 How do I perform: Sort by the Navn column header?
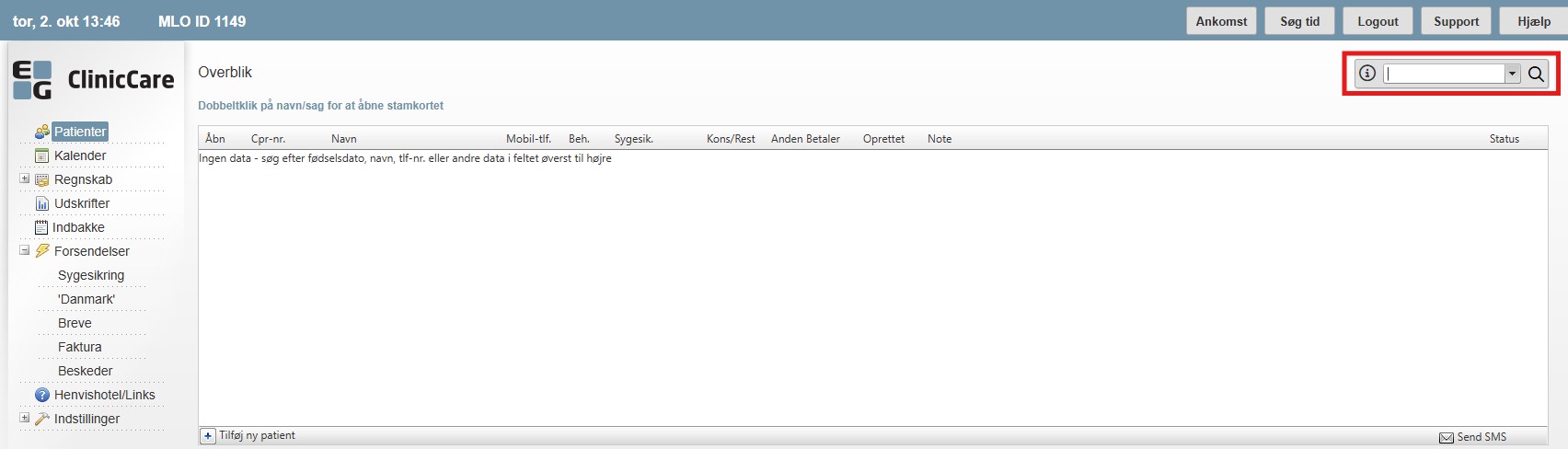[x=344, y=139]
